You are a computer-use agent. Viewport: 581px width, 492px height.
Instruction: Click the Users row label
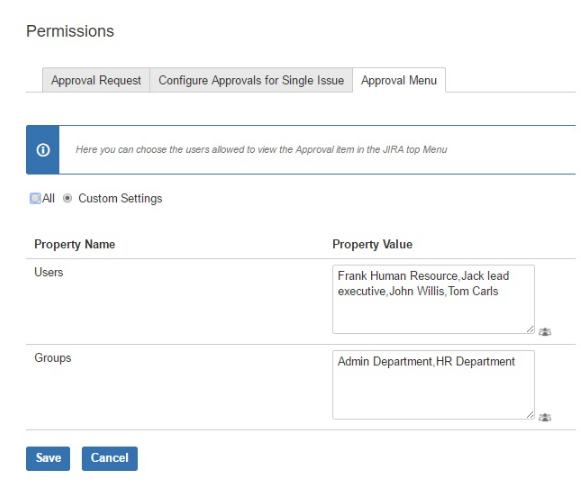49,272
